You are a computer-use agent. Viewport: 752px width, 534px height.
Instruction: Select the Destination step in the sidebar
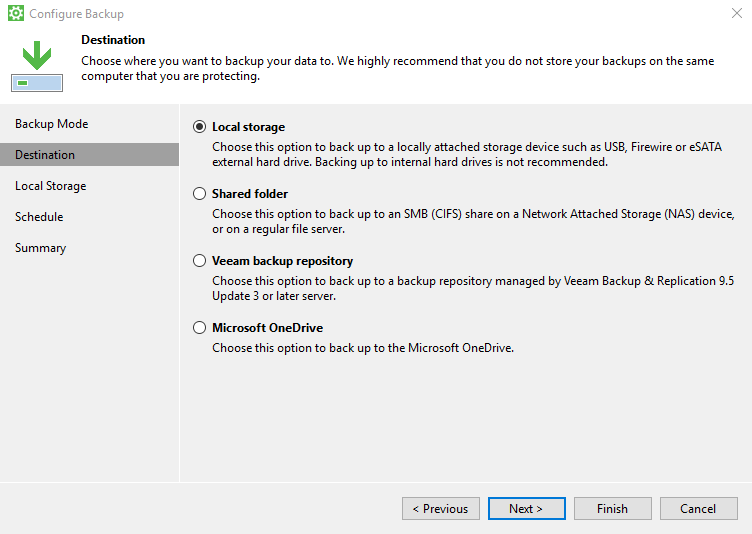click(x=45, y=155)
